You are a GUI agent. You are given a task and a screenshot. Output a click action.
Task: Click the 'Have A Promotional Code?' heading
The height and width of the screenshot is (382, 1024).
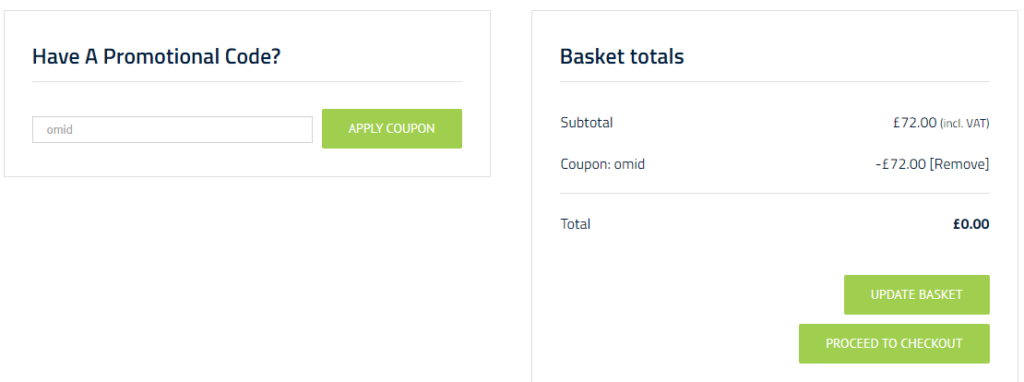coord(156,57)
